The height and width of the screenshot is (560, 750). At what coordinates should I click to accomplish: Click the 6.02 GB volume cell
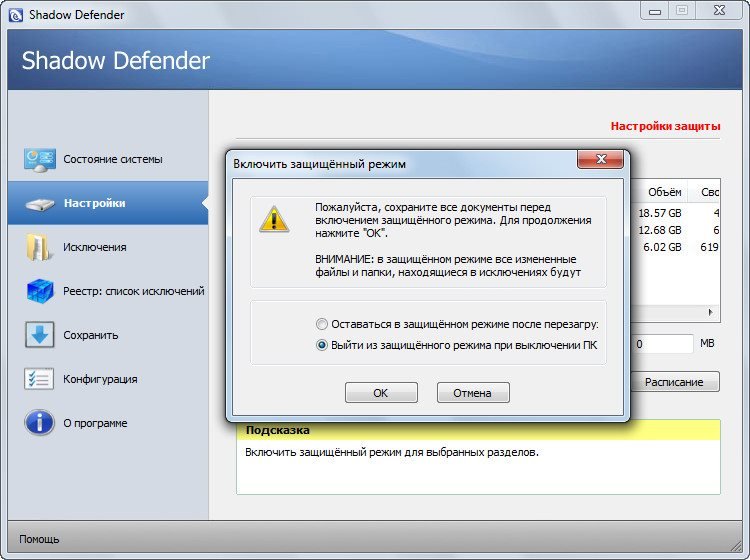pos(662,247)
